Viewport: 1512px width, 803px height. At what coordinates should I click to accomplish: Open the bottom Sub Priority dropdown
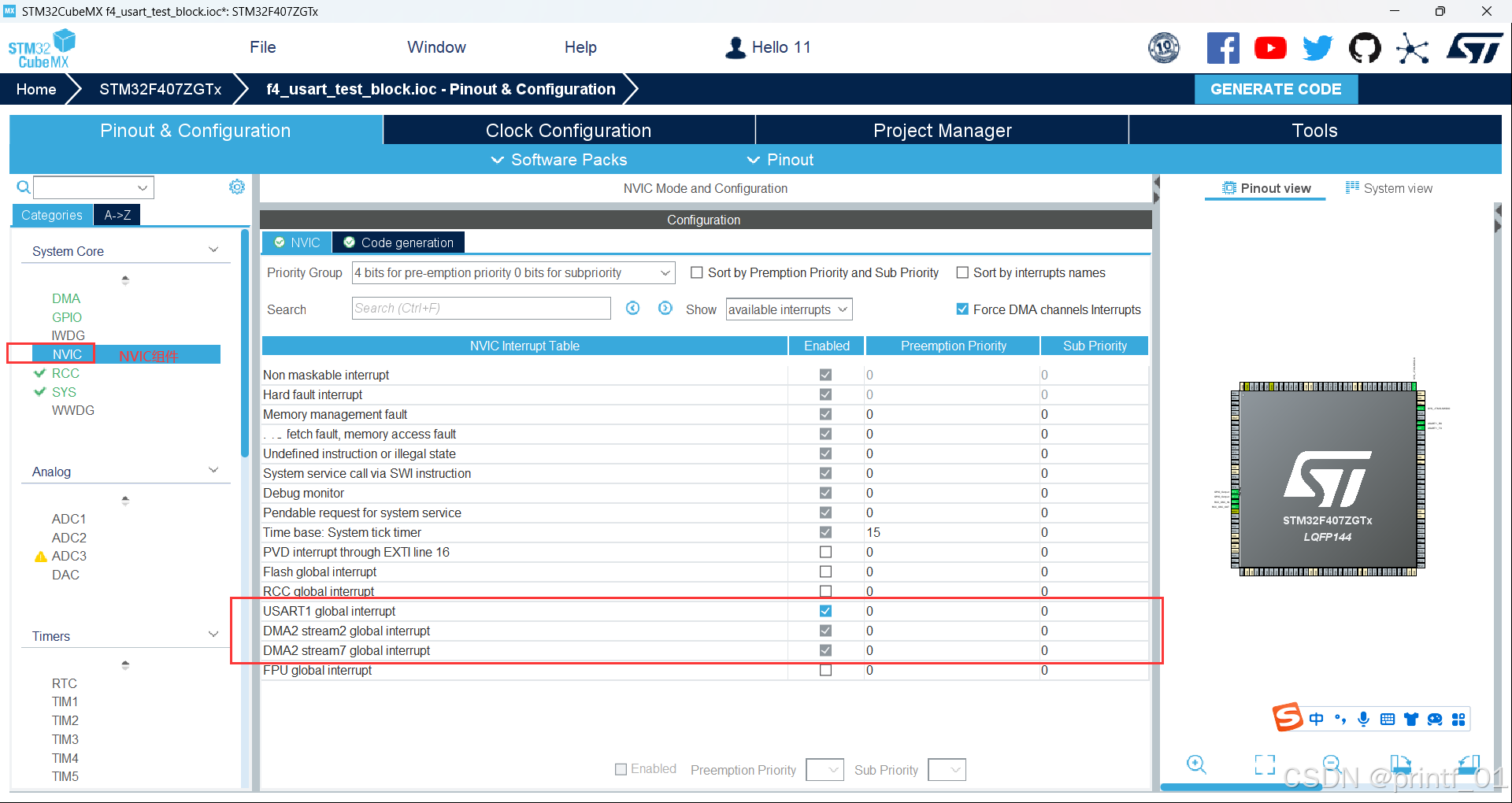(x=947, y=770)
